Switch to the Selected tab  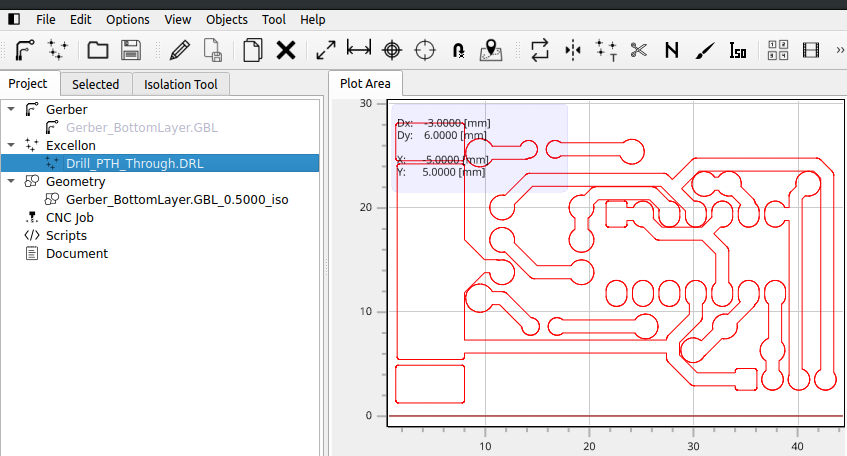95,85
